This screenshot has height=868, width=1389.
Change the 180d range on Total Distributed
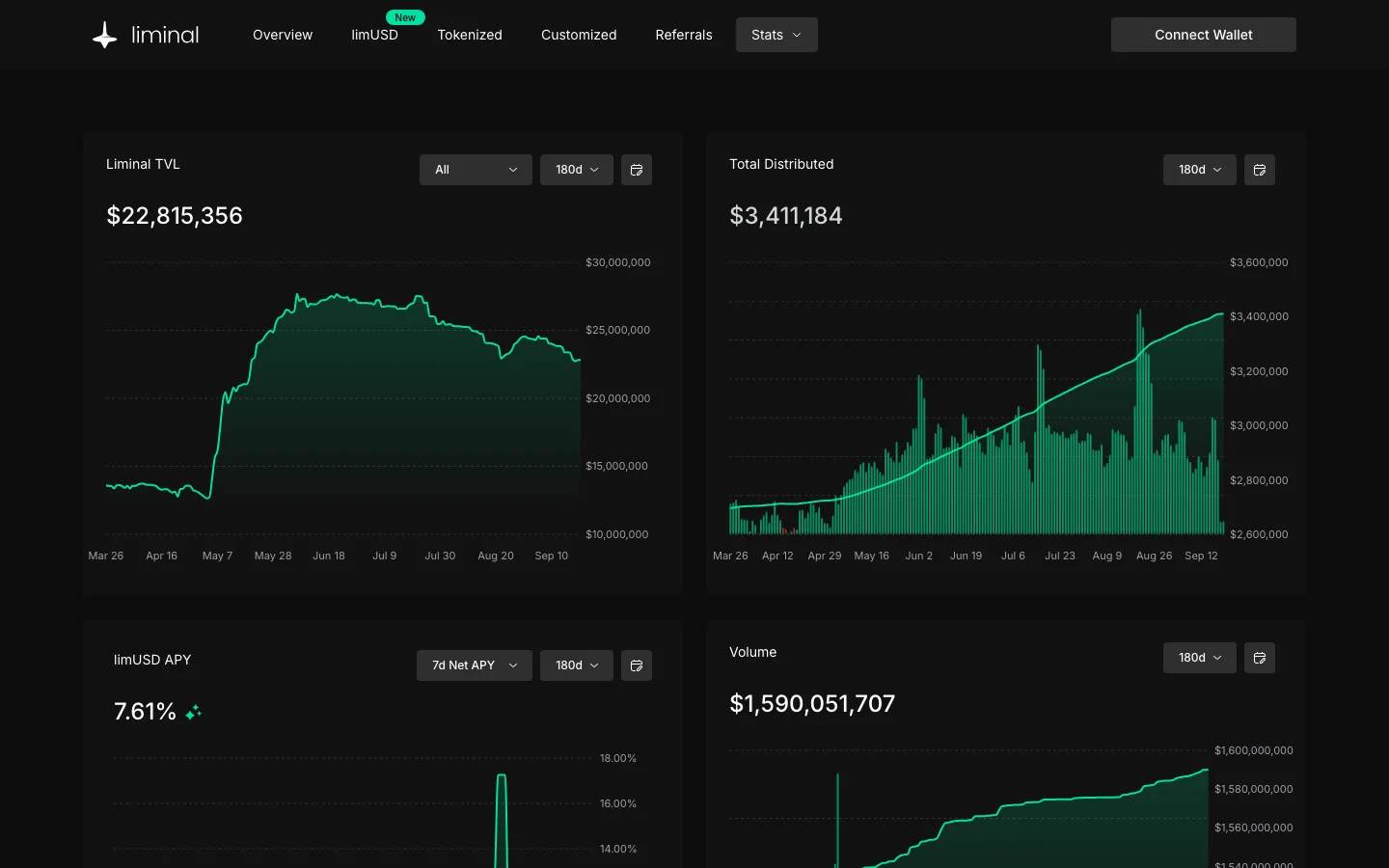(x=1200, y=170)
